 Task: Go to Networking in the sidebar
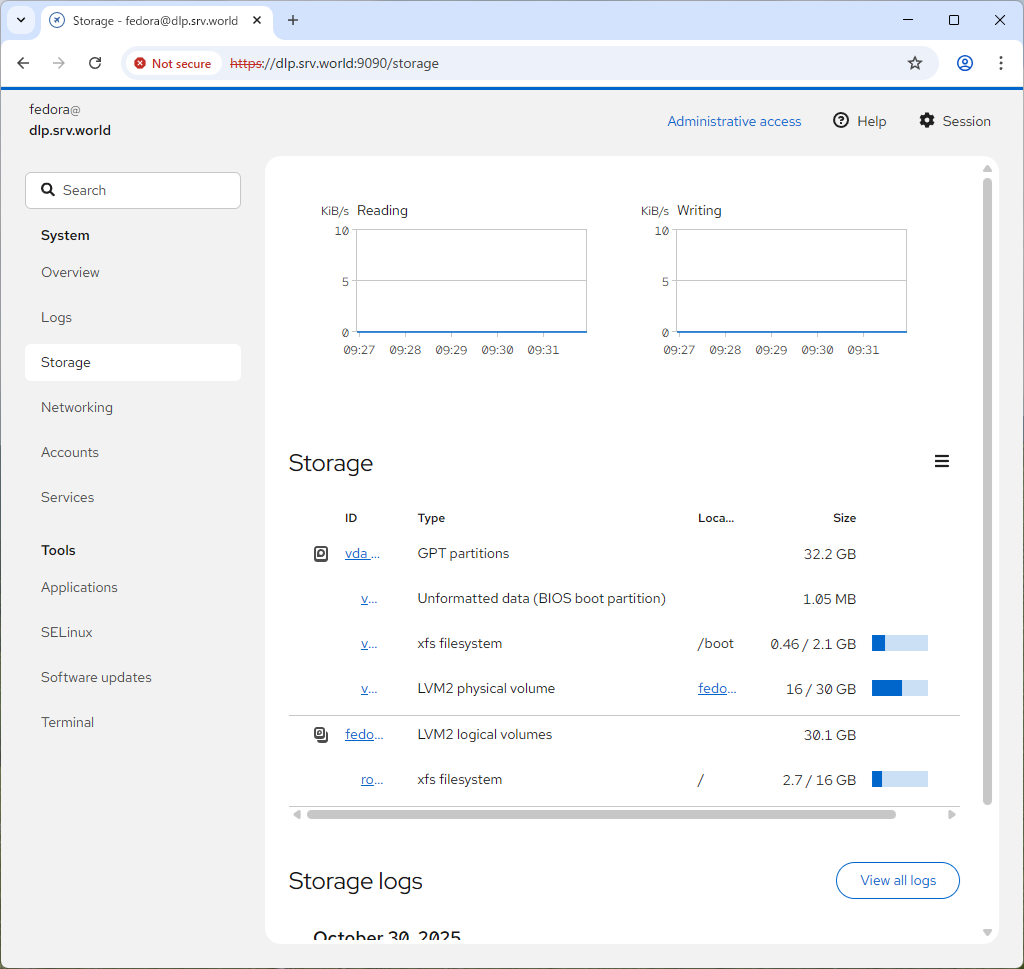point(77,407)
